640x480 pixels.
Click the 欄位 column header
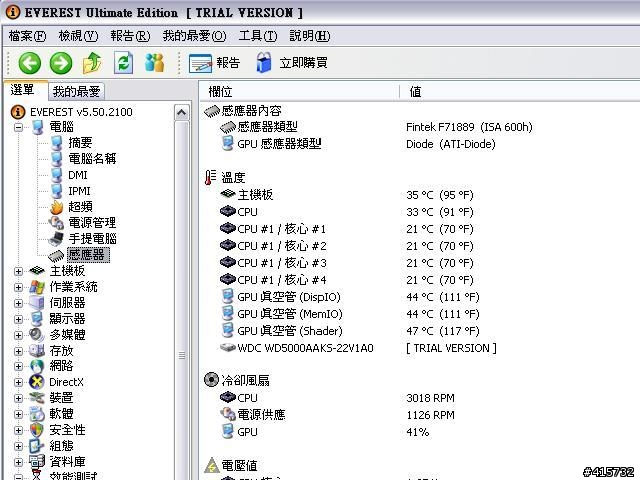pos(299,91)
